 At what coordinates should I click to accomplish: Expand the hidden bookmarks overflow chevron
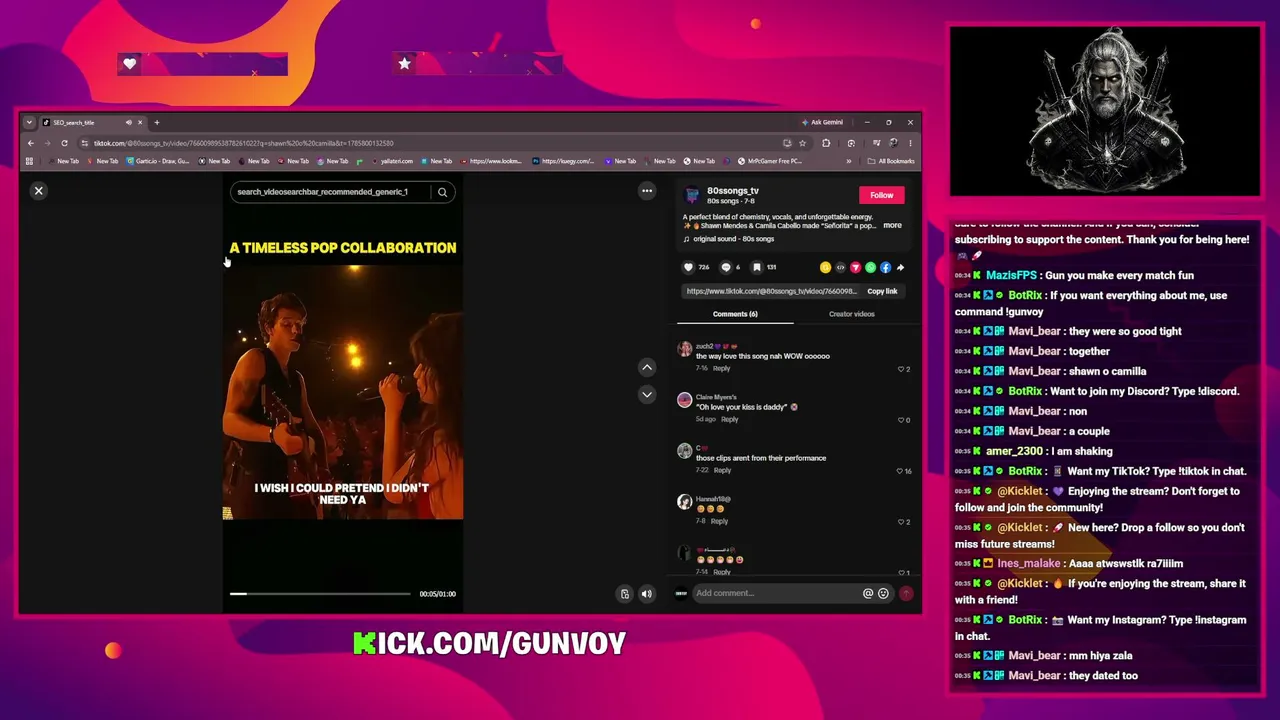pyautogui.click(x=849, y=161)
